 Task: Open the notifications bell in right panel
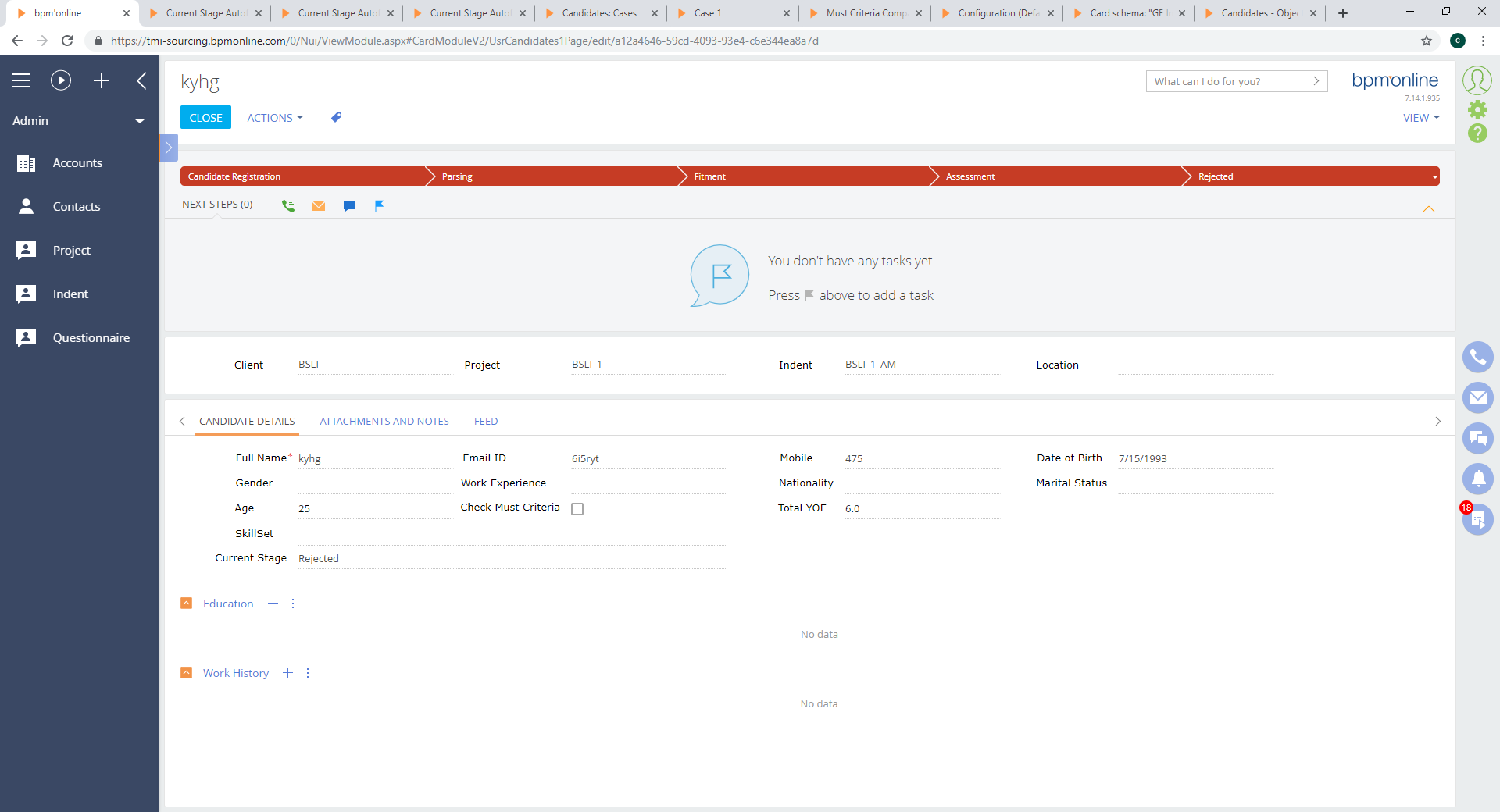(1477, 478)
